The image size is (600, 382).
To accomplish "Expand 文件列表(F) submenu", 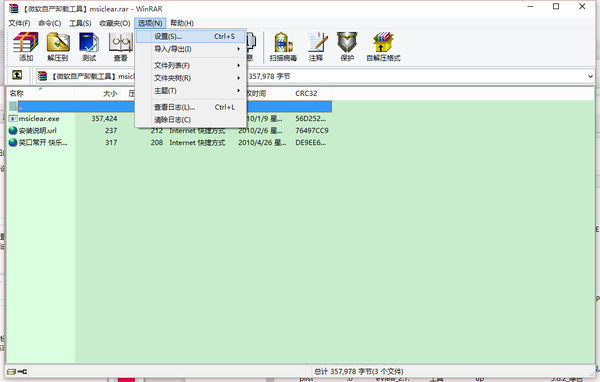I will [191, 65].
